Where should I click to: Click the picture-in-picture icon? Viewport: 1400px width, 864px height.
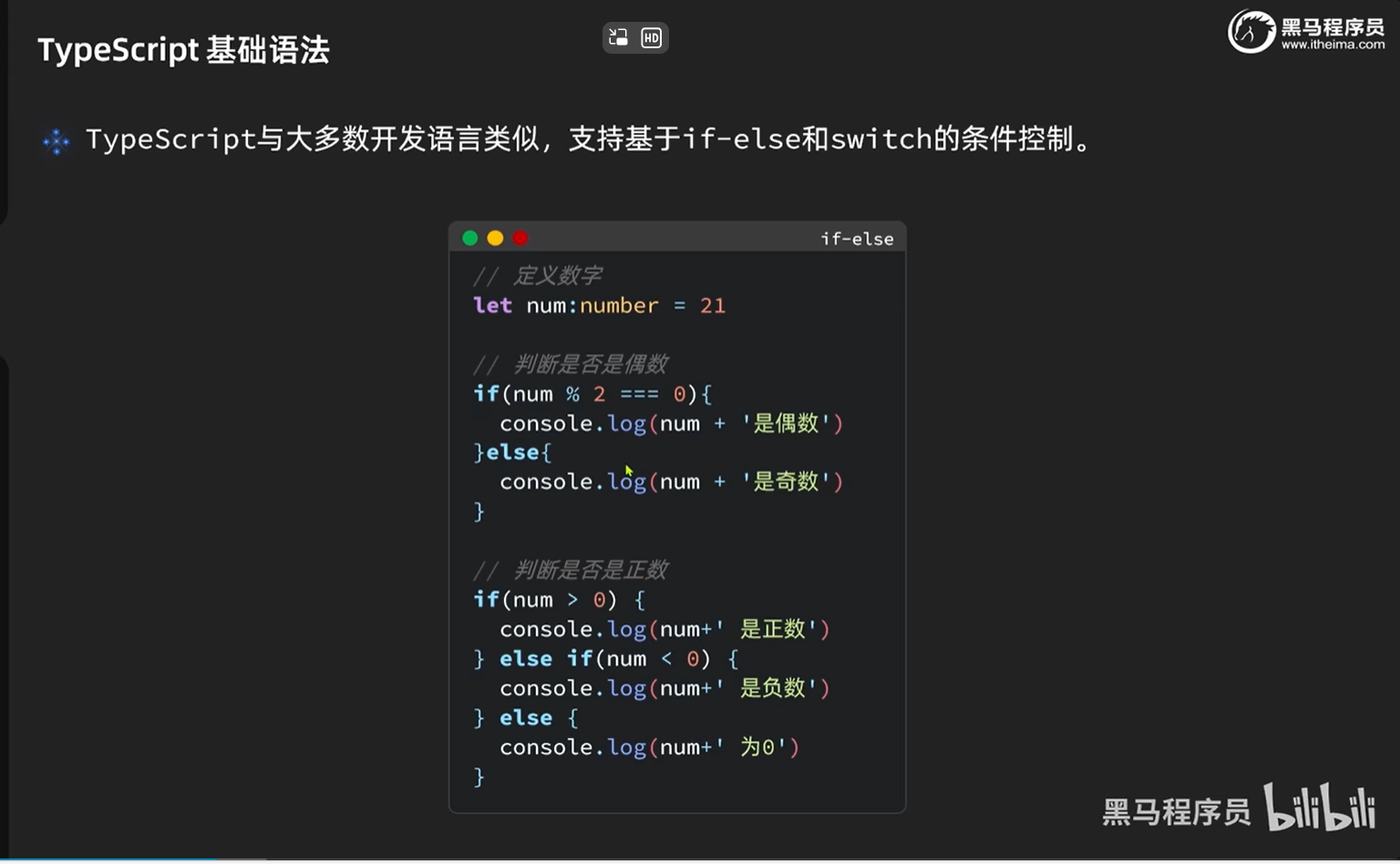(619, 37)
